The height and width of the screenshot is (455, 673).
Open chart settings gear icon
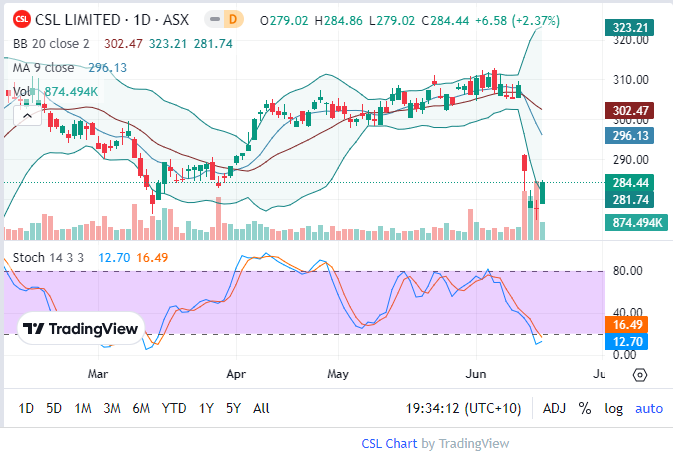pos(641,375)
